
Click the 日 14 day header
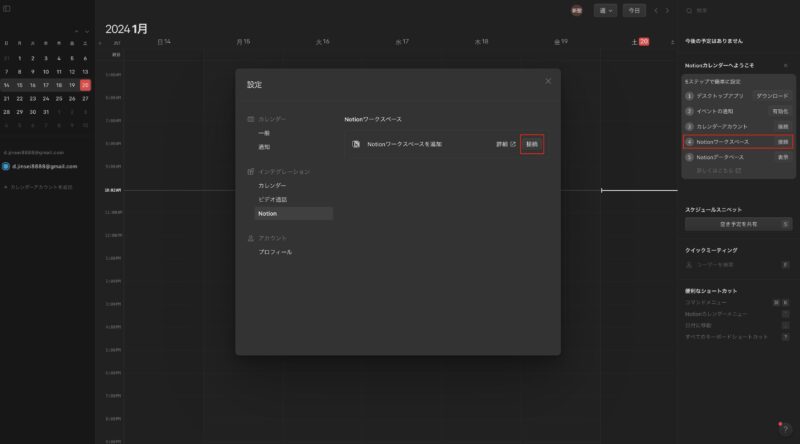(164, 42)
